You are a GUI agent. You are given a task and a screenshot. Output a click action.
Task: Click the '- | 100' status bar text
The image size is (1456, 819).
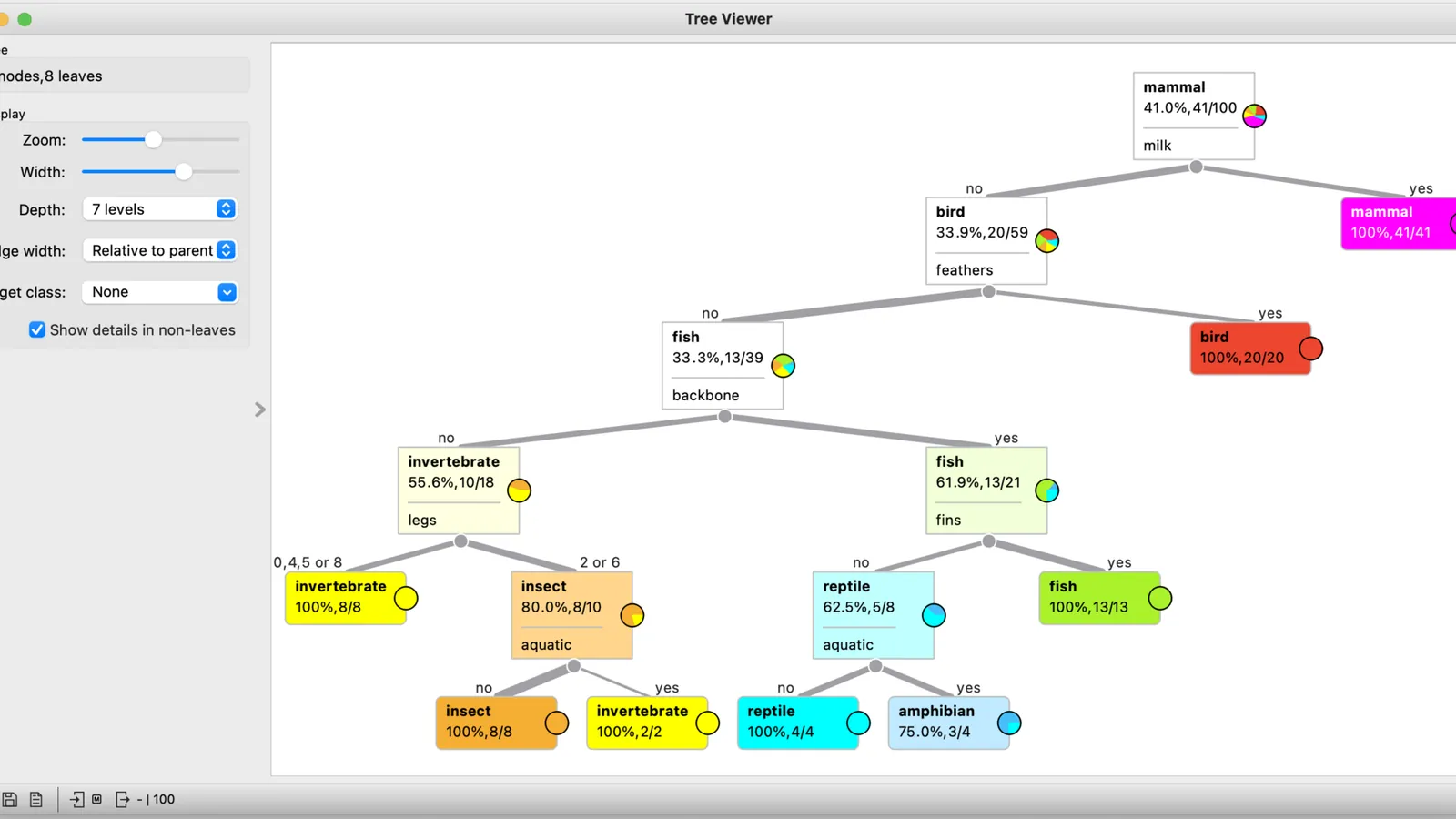point(156,799)
